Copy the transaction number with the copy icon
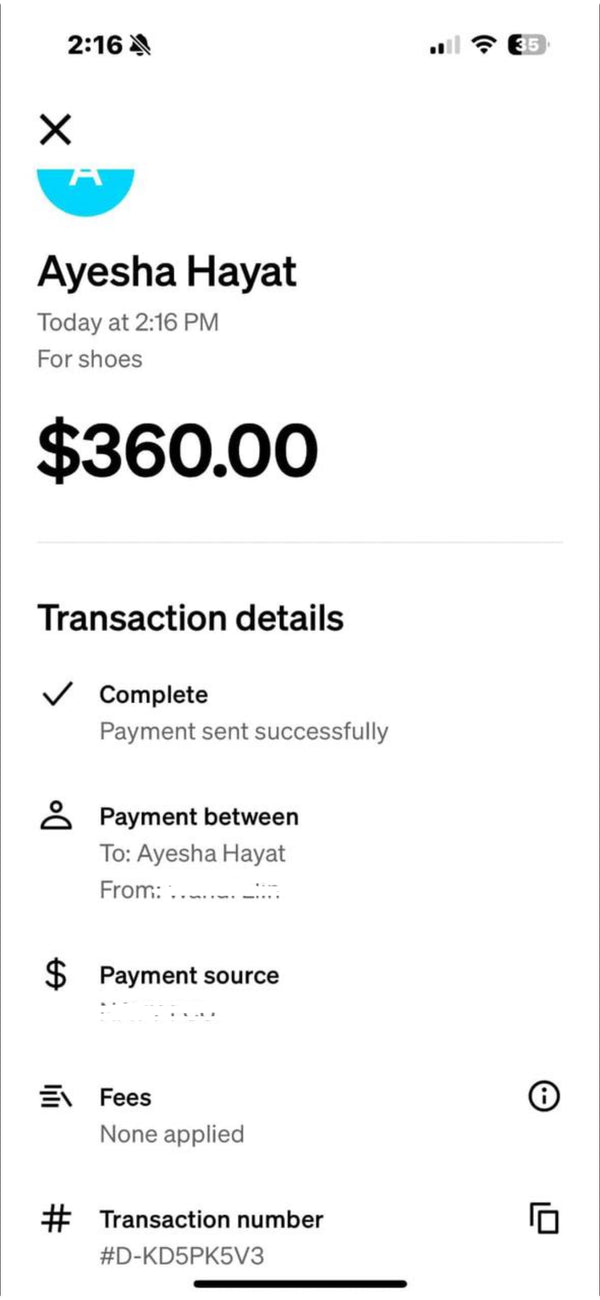The width and height of the screenshot is (600, 1300). (x=543, y=1218)
